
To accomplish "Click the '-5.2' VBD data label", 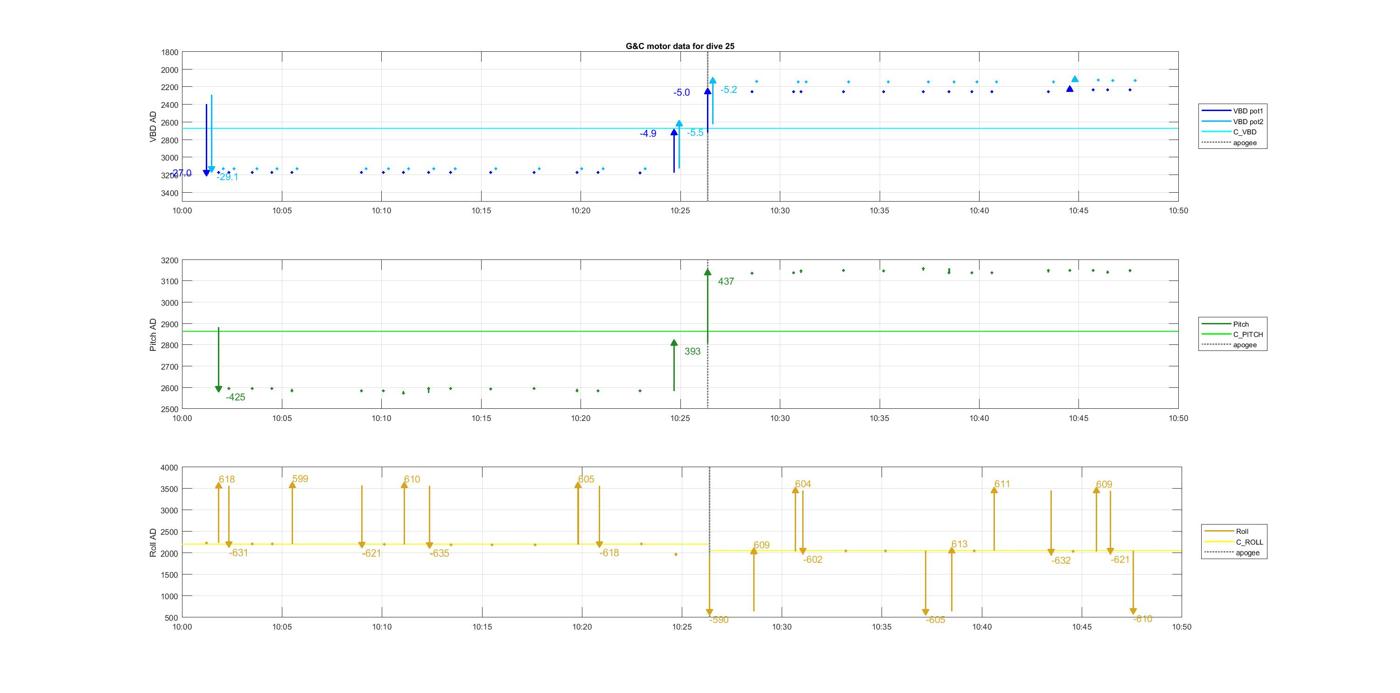I will (x=728, y=90).
